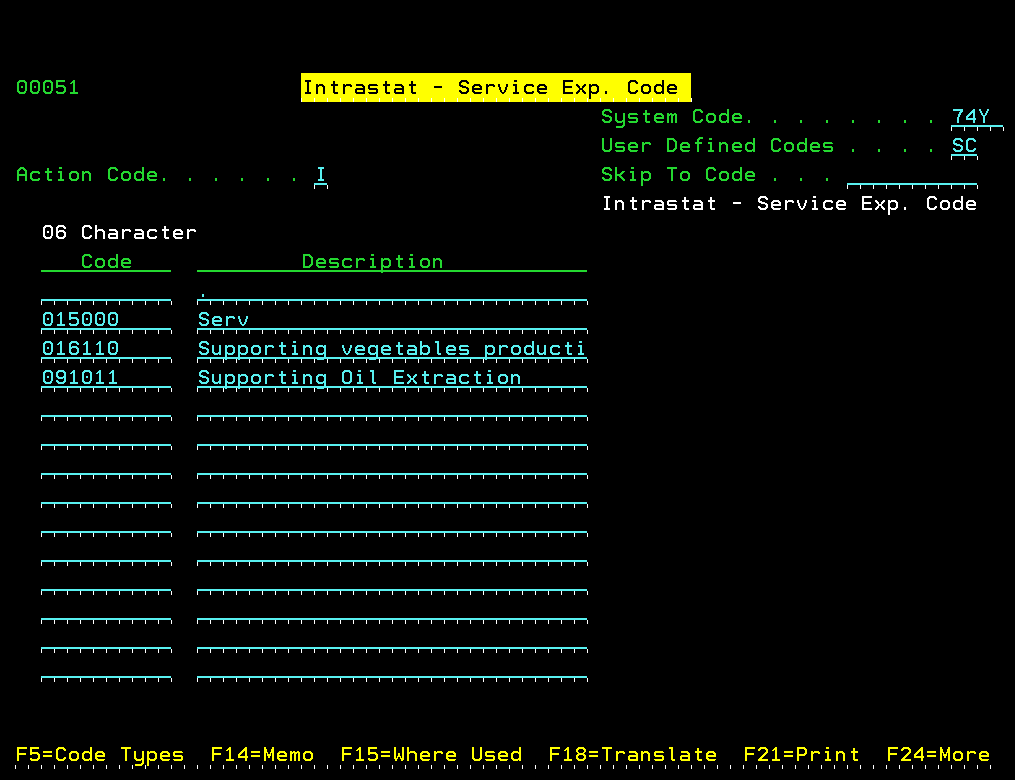Click F18=Translate function key
Viewport: 1015px width, 780px height.
(x=632, y=755)
